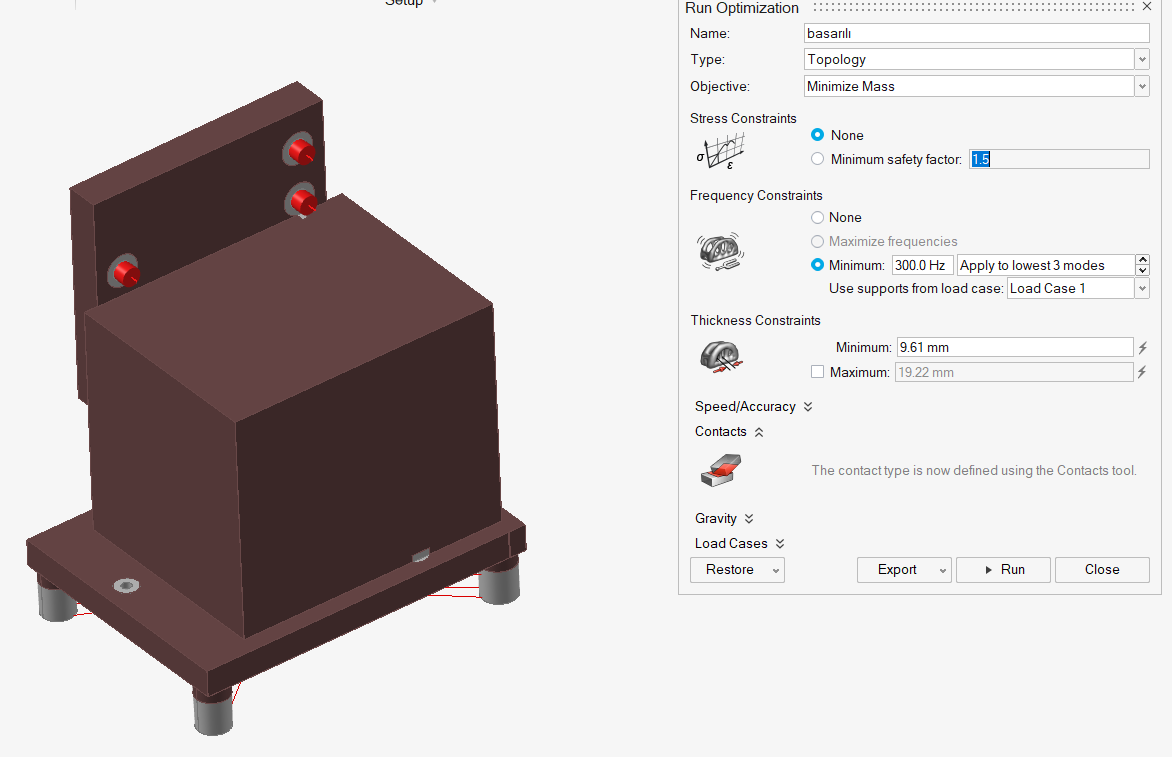Viewport: 1172px width, 757px height.
Task: Click the Frequency Constraints heading
Action: (x=756, y=196)
